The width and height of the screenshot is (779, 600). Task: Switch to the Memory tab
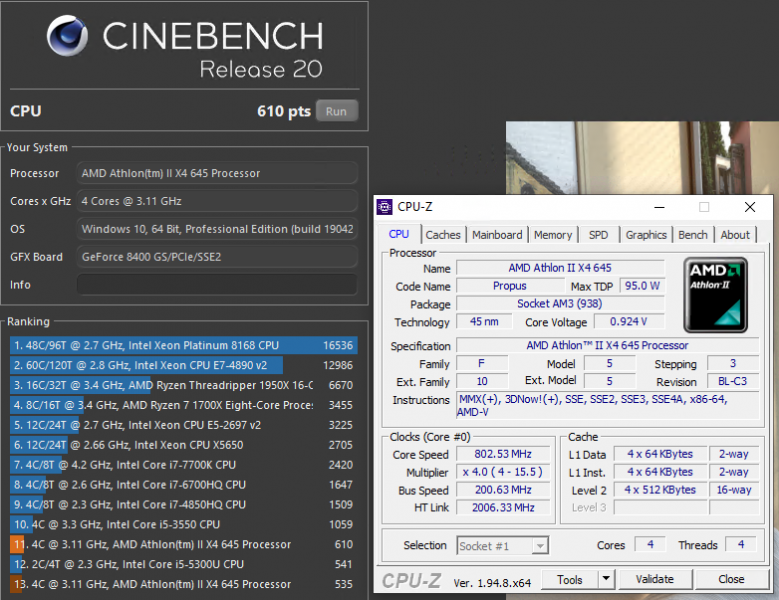(553, 235)
